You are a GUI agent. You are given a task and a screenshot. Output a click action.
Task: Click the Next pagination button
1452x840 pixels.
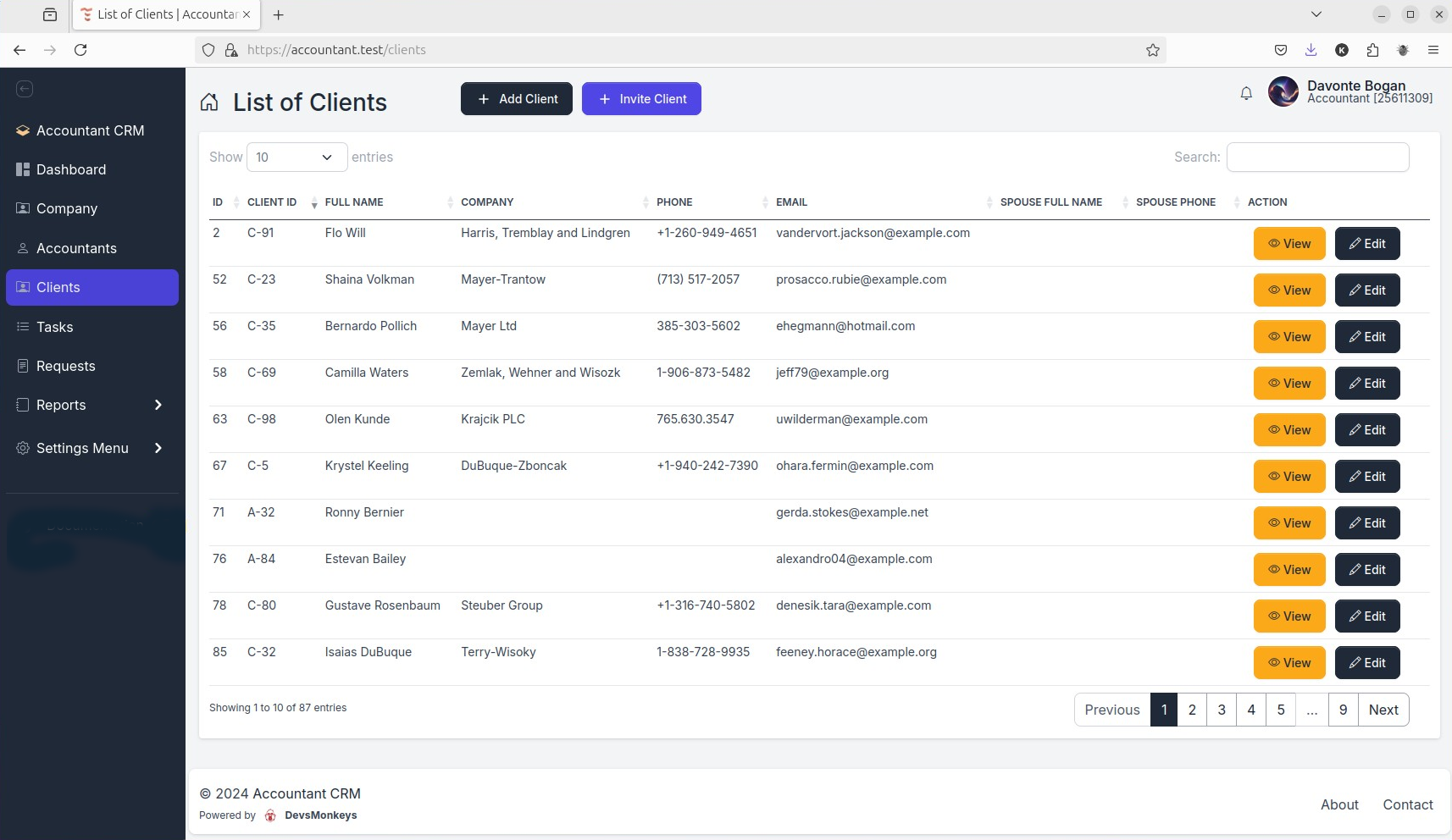coord(1383,710)
